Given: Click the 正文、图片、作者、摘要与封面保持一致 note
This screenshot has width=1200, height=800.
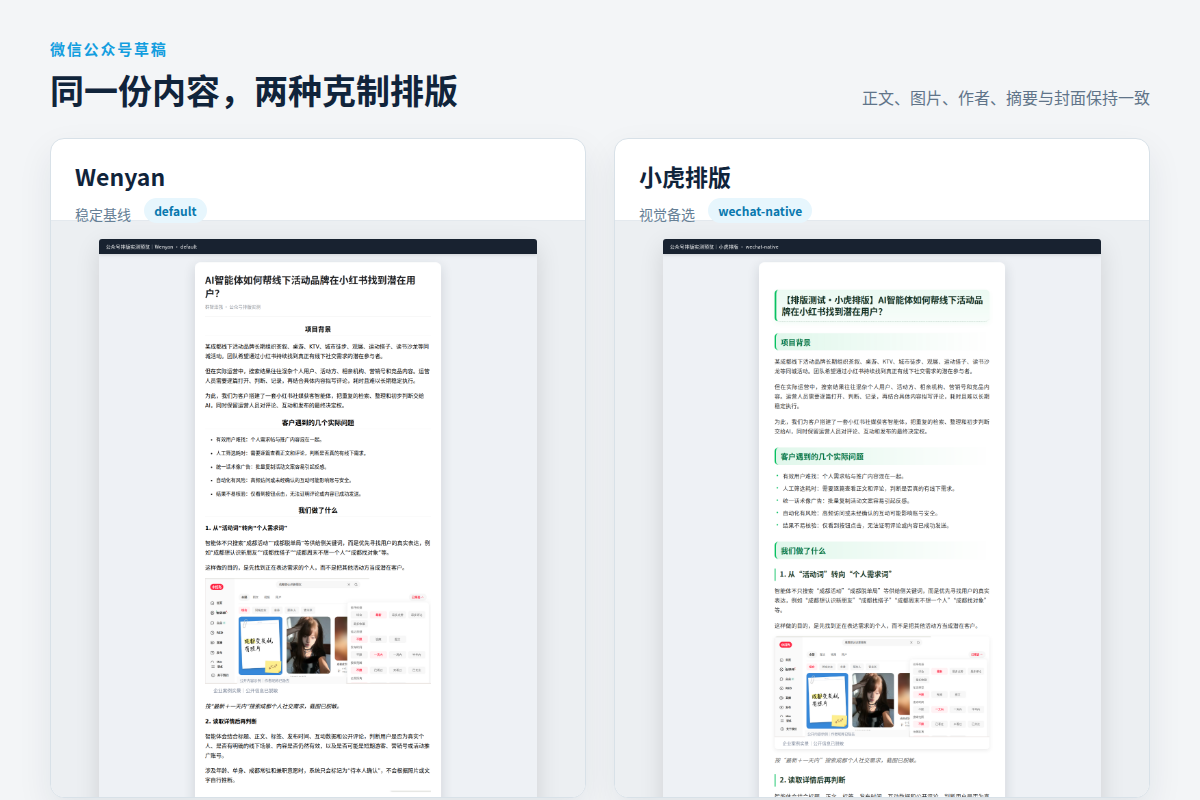Looking at the screenshot, I should pos(1006,98).
